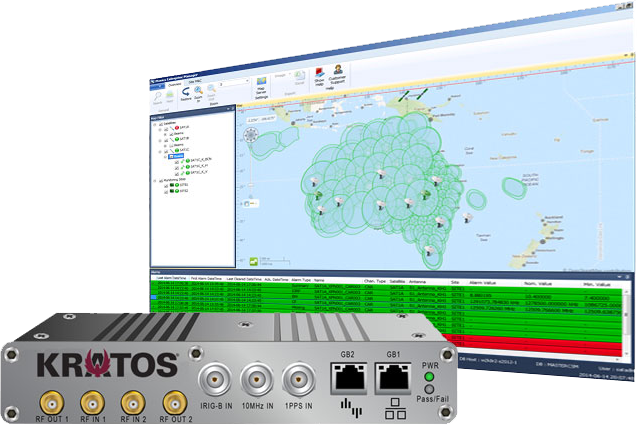Click the DB Host status bar entry

488,361
